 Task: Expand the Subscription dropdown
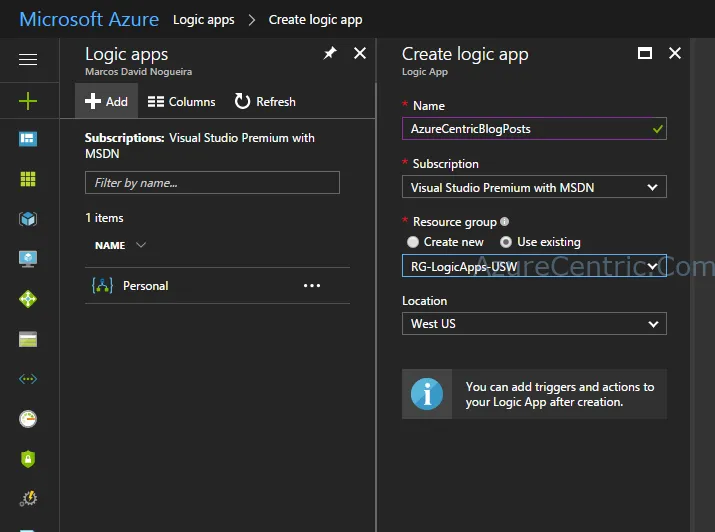(x=534, y=187)
